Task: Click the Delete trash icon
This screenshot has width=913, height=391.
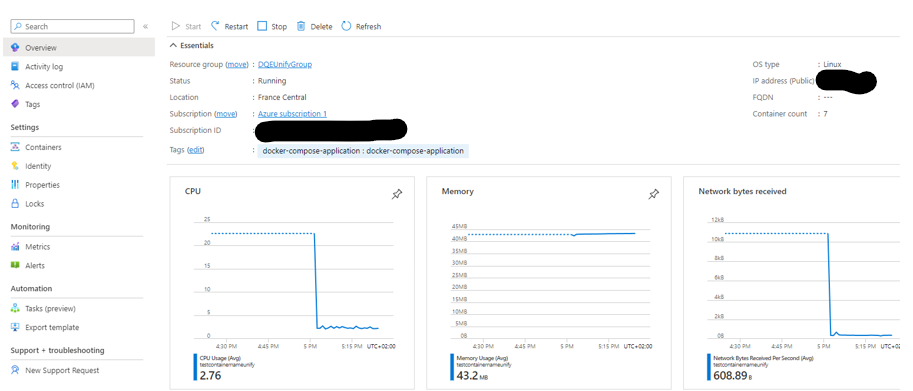Action: tap(301, 26)
